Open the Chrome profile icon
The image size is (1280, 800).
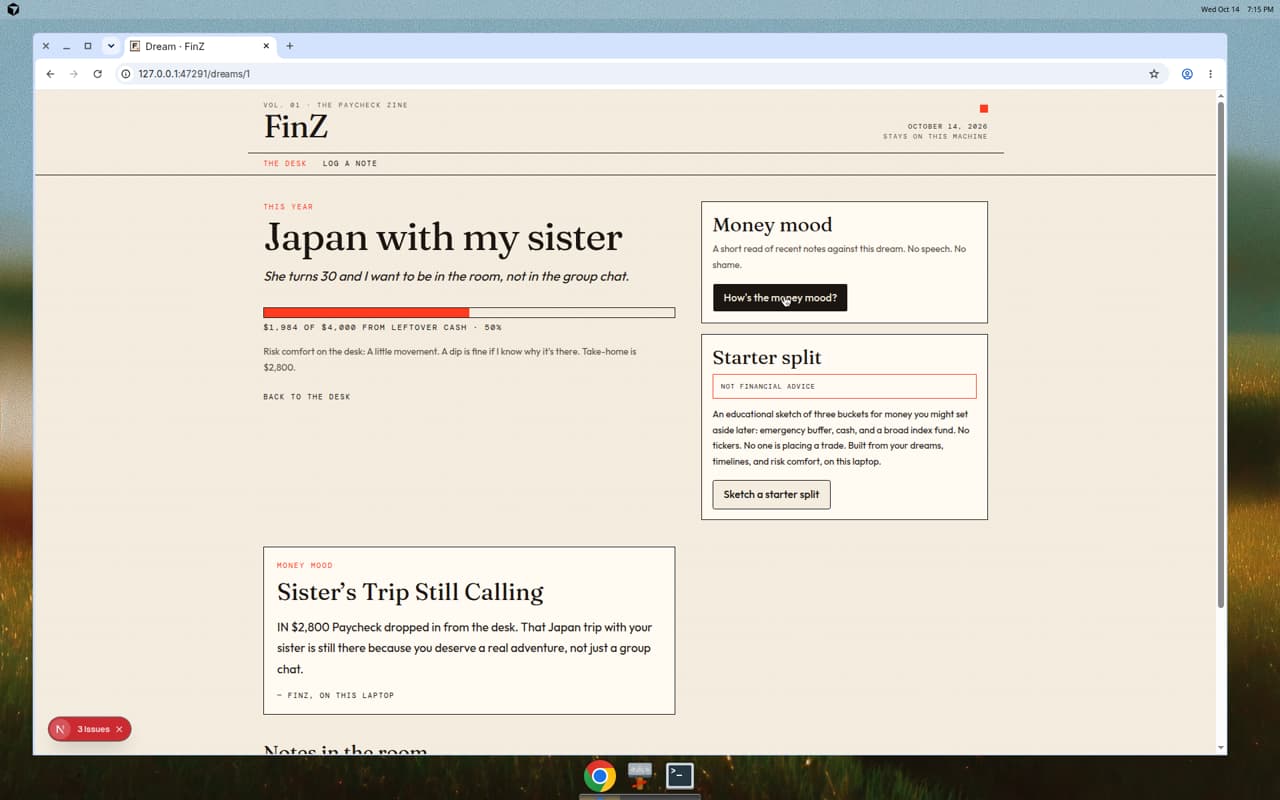point(1187,74)
